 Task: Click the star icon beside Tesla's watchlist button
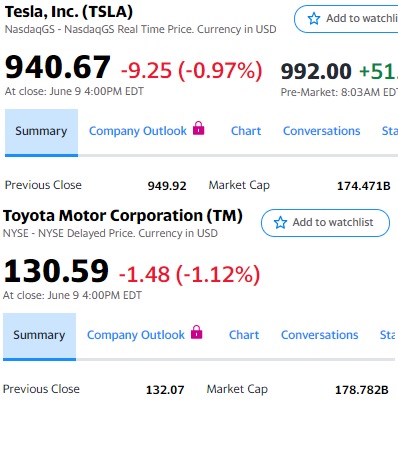314,19
